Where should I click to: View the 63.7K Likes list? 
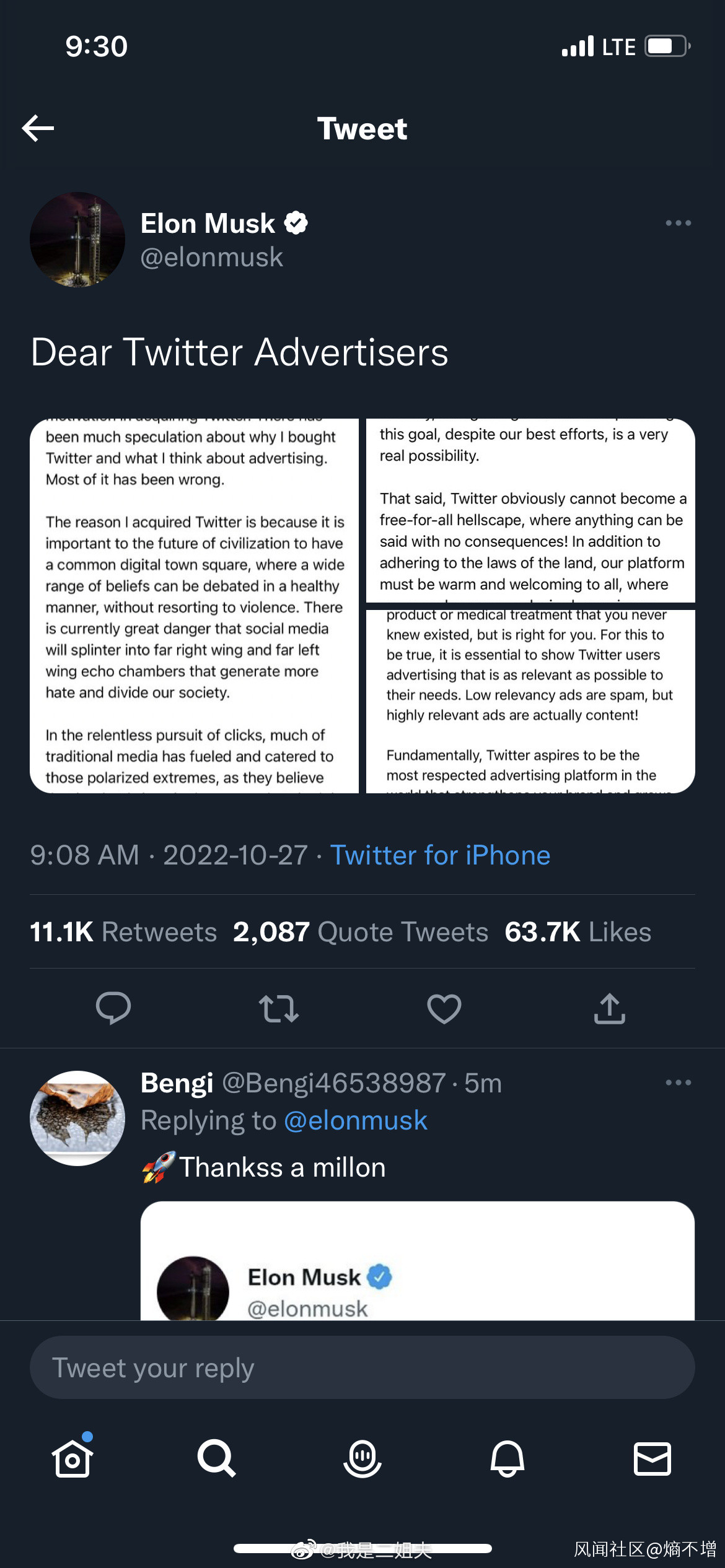578,932
